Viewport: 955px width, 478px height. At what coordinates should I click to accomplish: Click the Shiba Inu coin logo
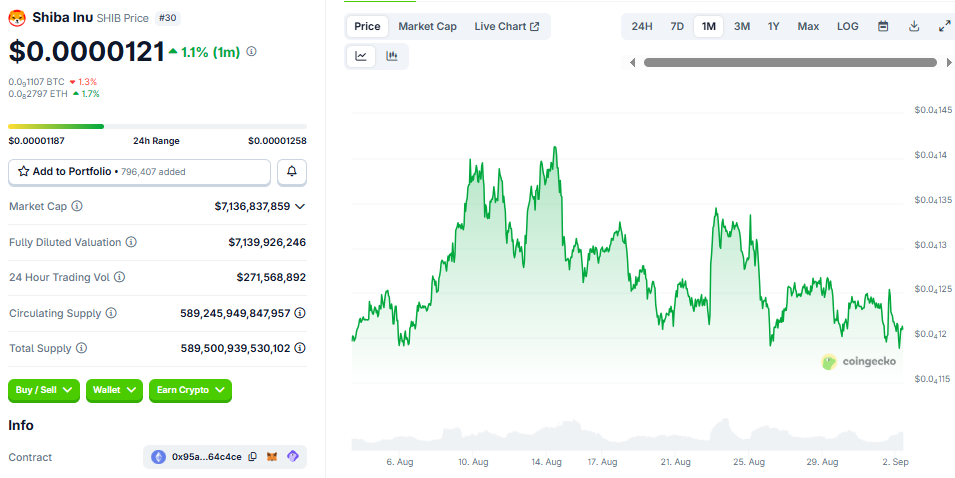17,18
